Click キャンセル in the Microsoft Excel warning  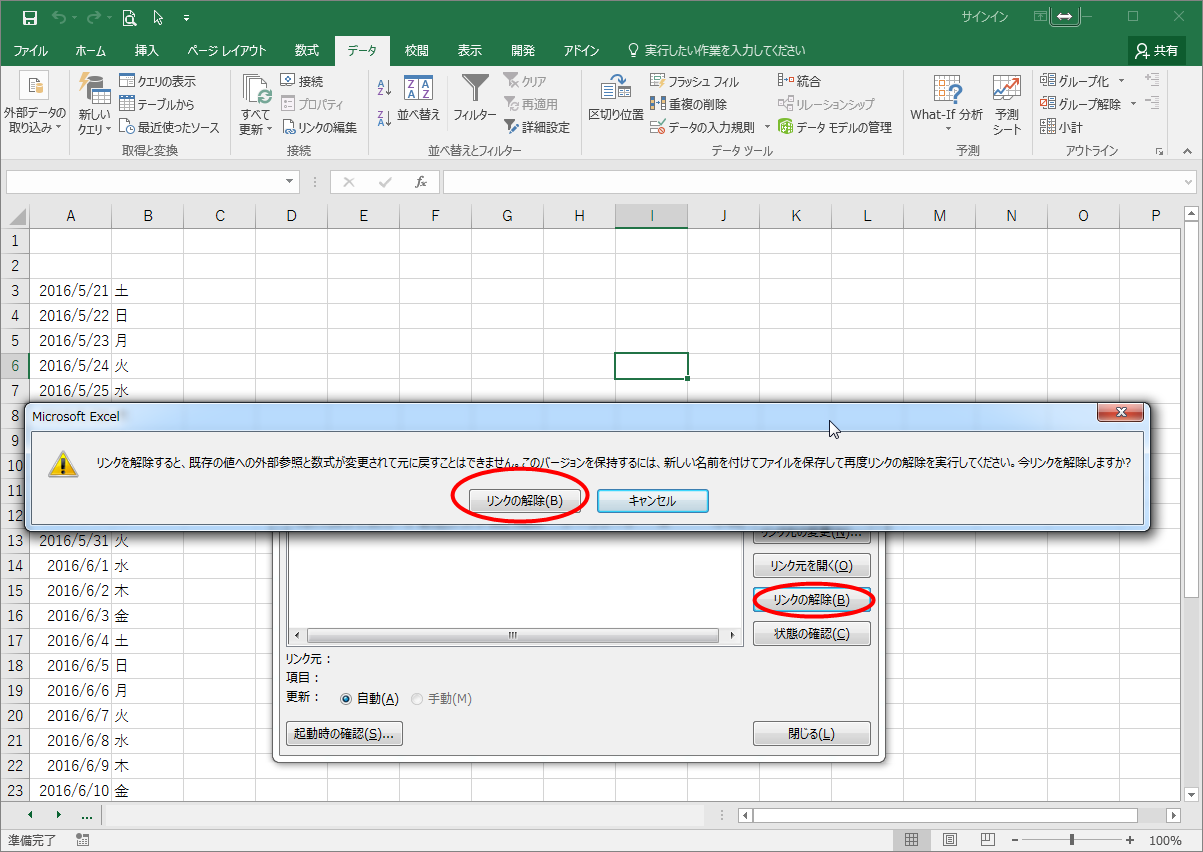click(x=653, y=501)
